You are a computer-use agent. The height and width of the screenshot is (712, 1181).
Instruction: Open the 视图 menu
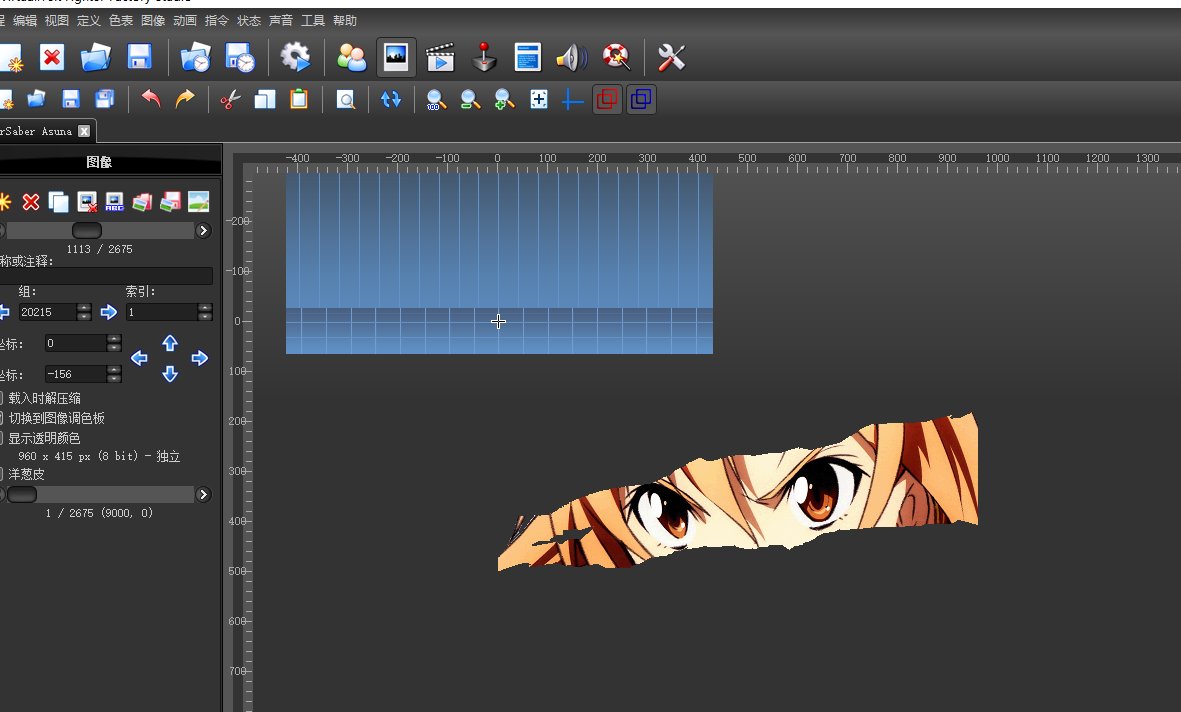(56, 20)
